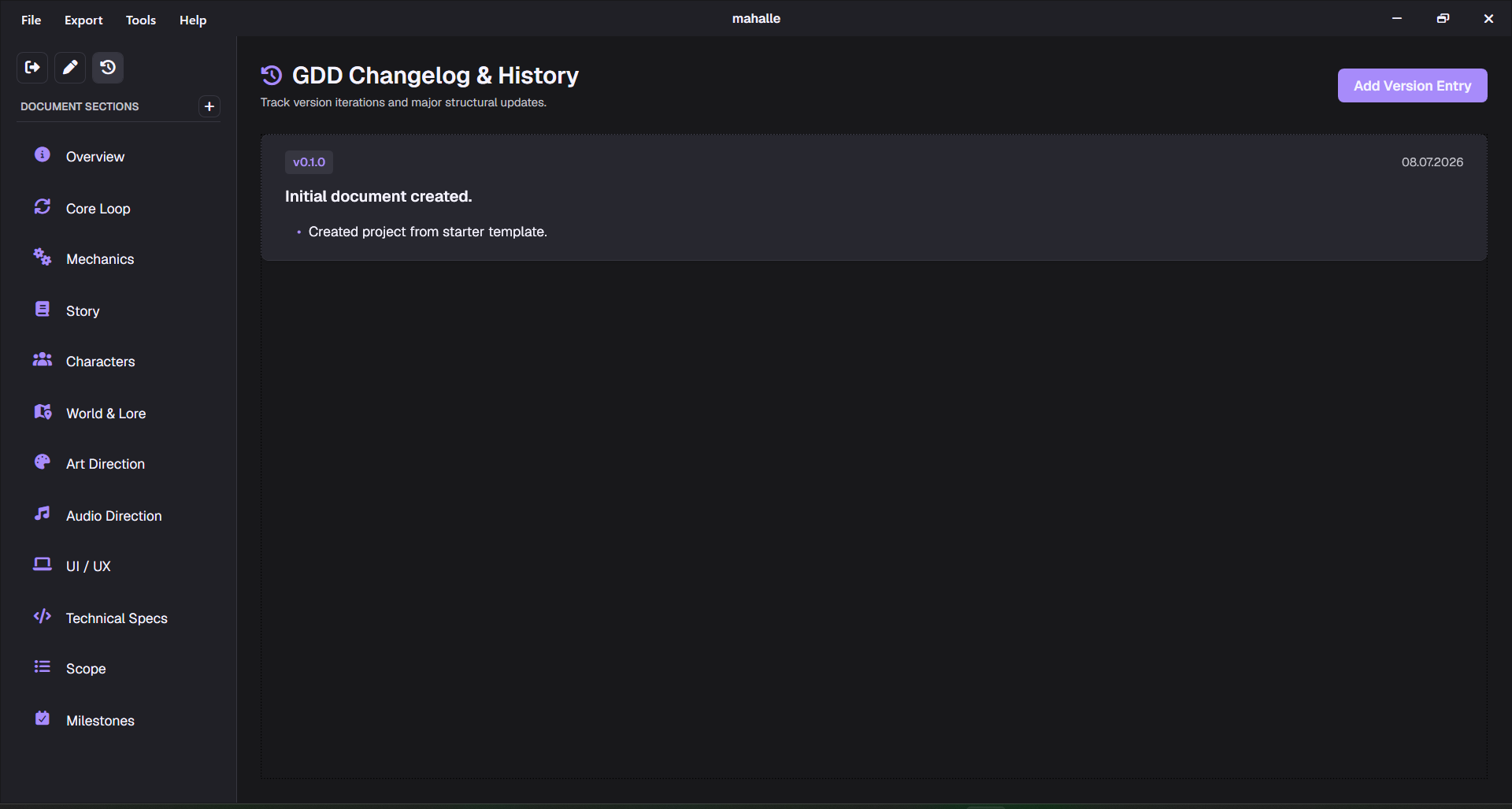Screen dimensions: 1512x809
Task: Add a new document section with plus button
Action: coord(209,106)
